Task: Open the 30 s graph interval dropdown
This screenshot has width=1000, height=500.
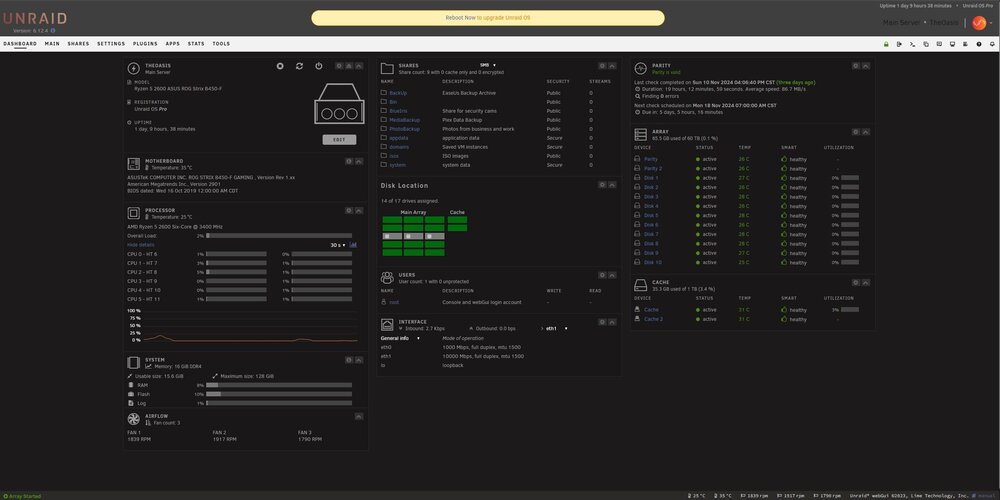Action: tap(337, 245)
